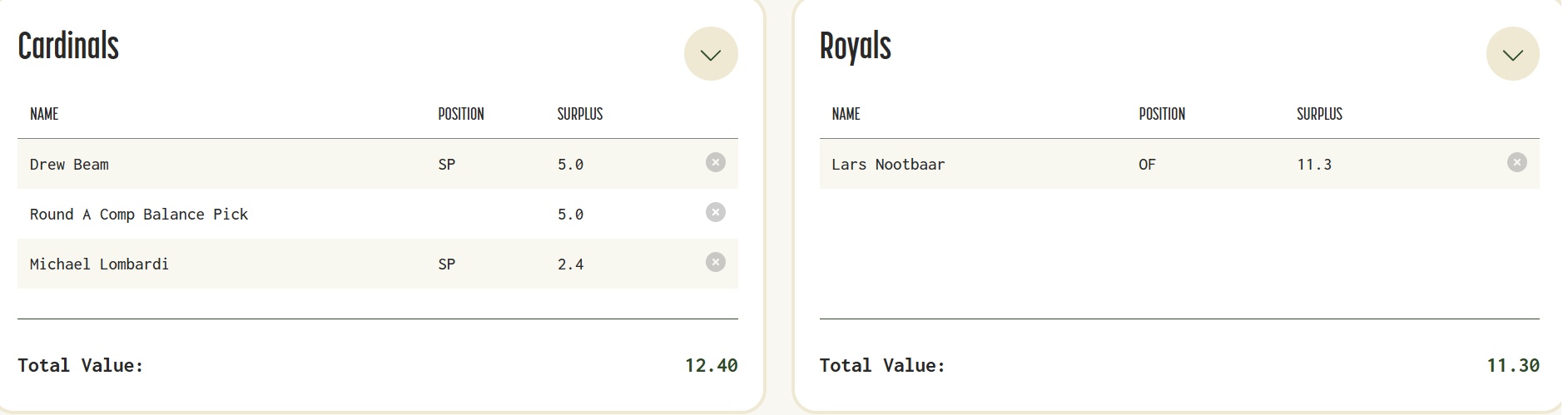Click the Cardinals team heading
Screen dimensions: 1568x415
point(68,46)
